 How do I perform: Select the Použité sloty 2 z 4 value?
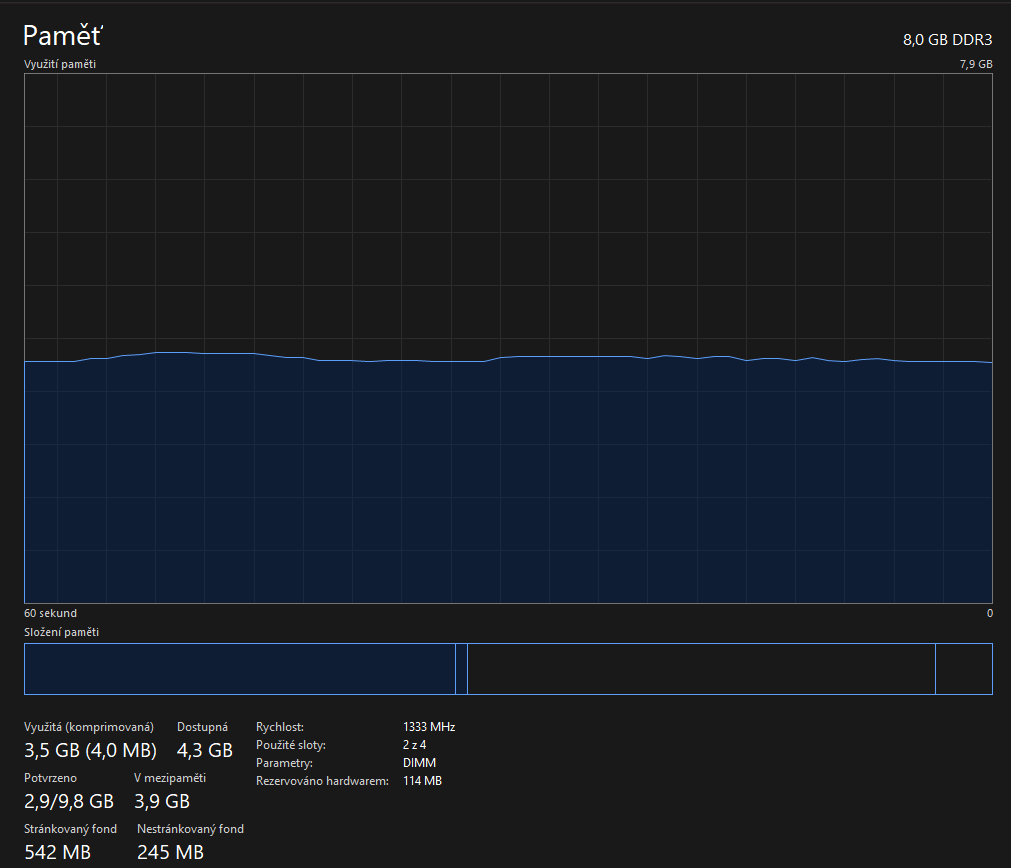[414, 745]
